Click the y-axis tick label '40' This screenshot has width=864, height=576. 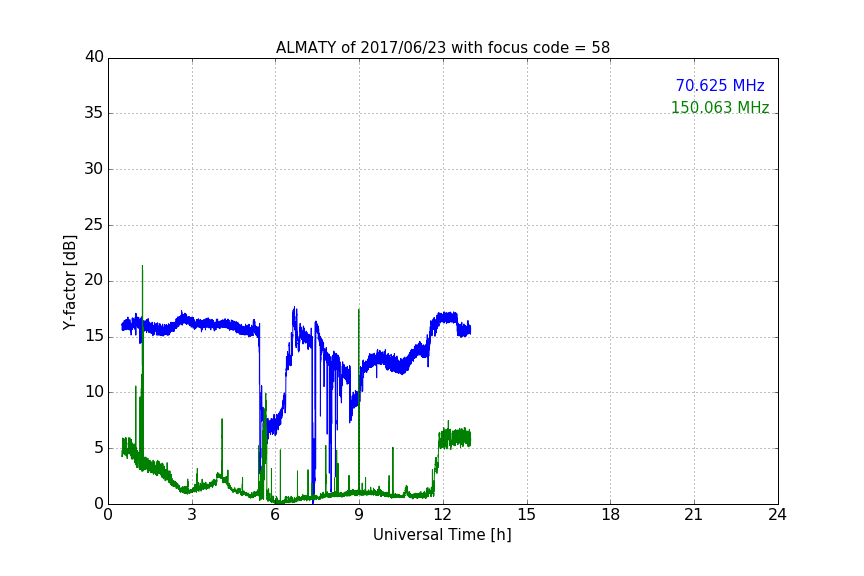(94, 57)
